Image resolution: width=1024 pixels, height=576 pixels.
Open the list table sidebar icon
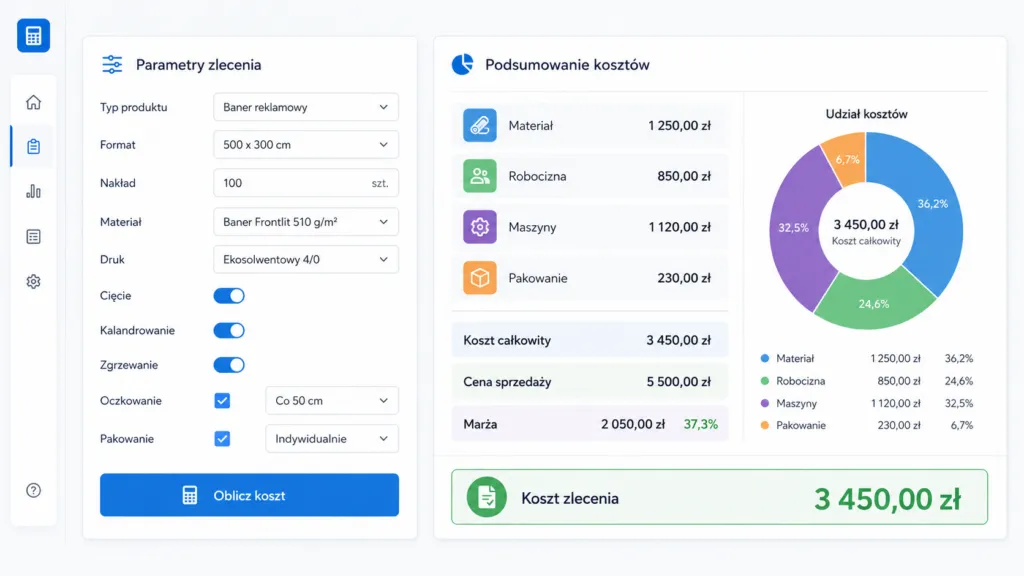(33, 236)
